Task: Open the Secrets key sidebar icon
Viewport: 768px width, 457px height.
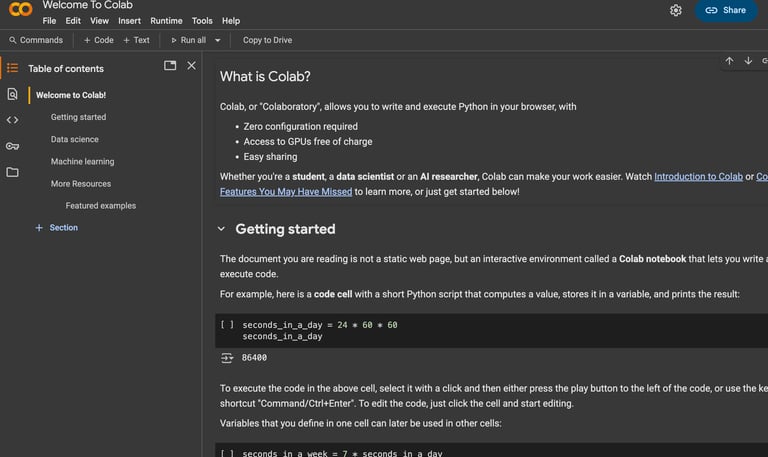Action: coord(12,146)
